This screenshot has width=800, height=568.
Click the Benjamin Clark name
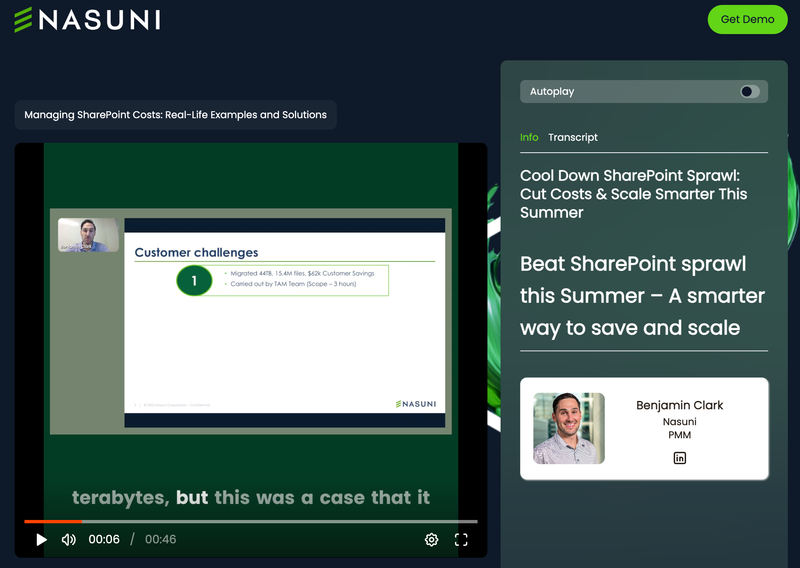(x=679, y=405)
